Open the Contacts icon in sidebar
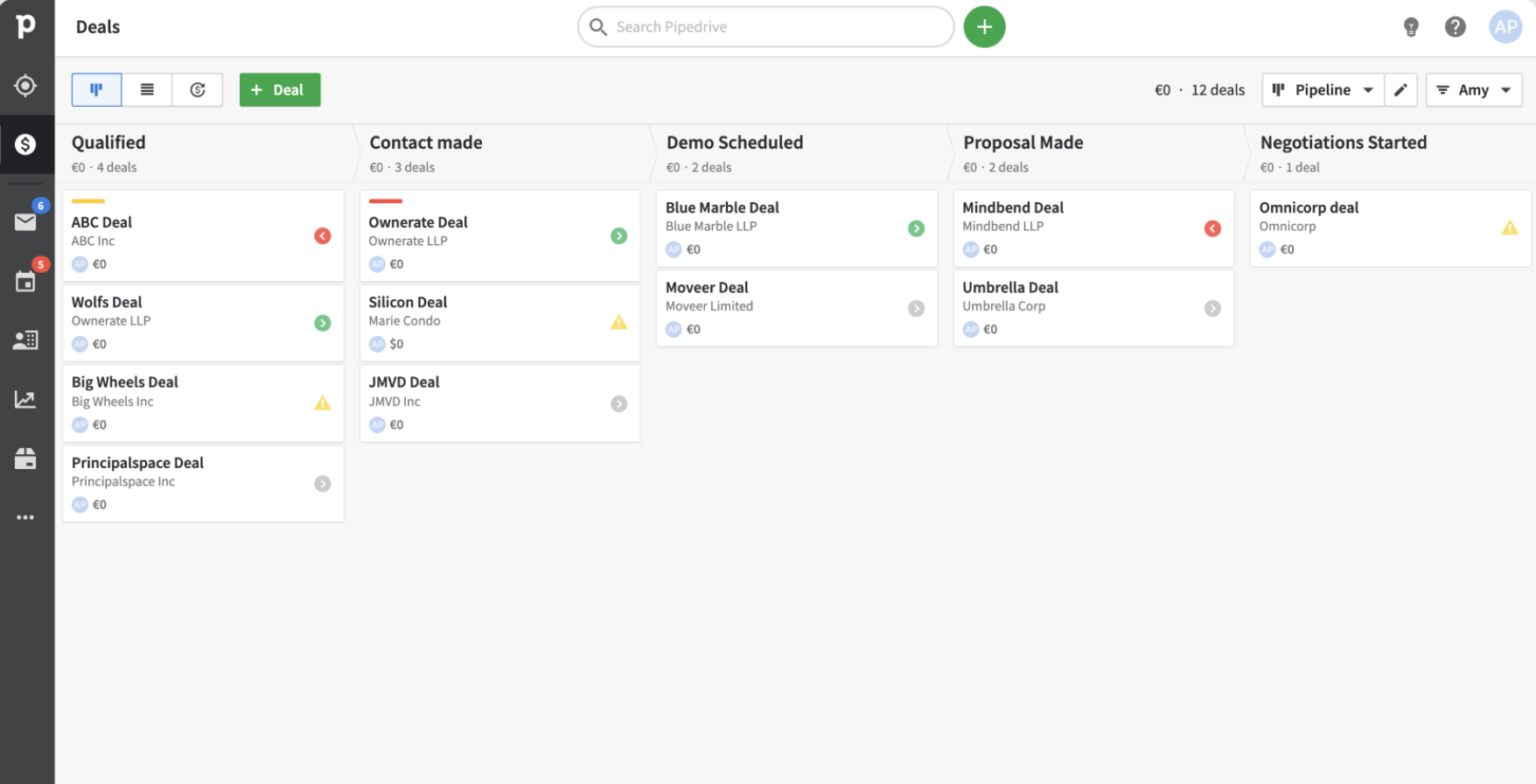The height and width of the screenshot is (784, 1536). pos(26,340)
